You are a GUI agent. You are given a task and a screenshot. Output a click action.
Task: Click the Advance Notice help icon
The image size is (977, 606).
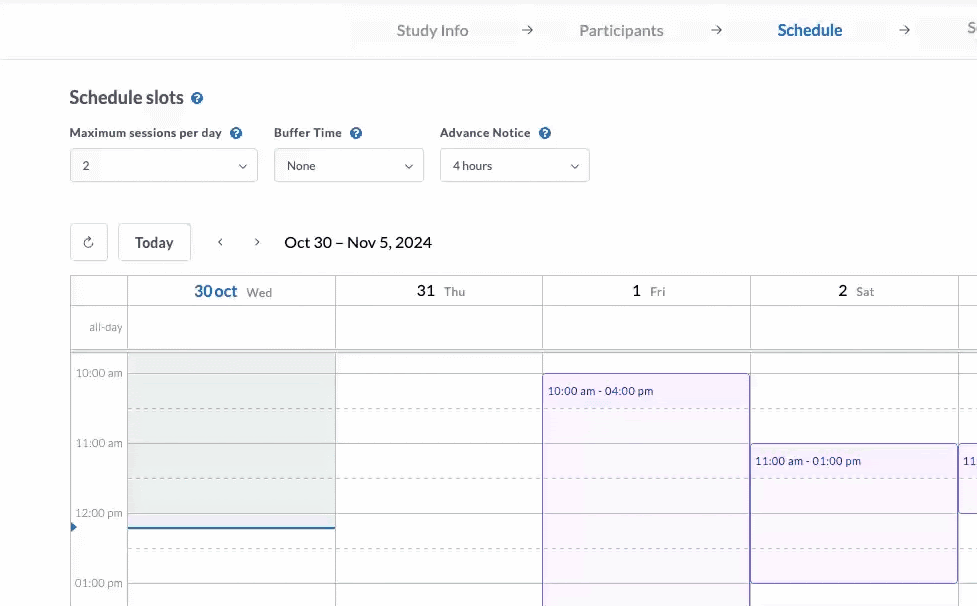545,132
